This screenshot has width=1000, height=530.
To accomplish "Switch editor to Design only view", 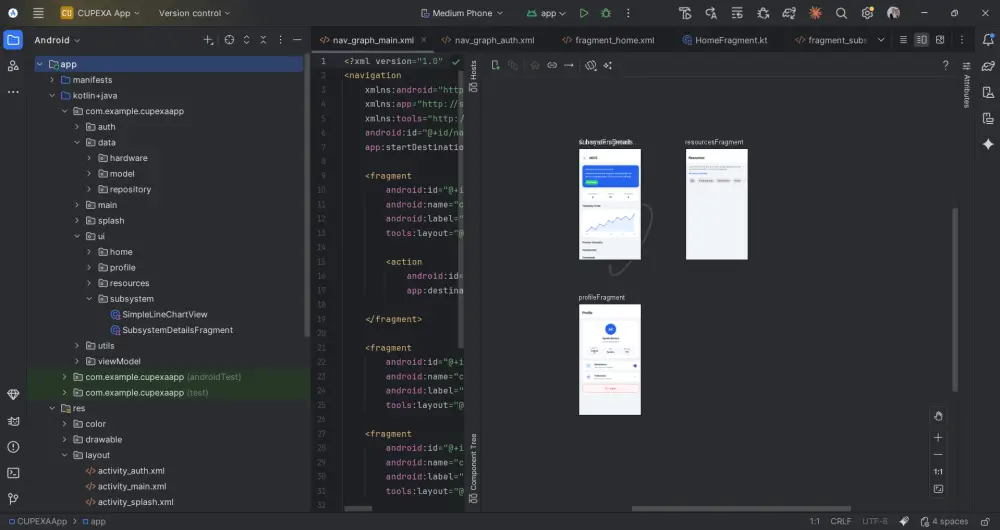I will coord(940,40).
